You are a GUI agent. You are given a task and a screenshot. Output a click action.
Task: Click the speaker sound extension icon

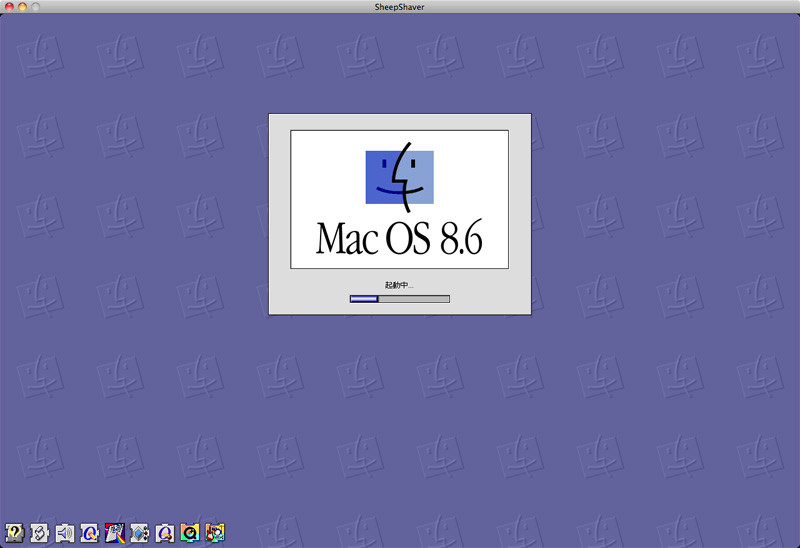(64, 533)
